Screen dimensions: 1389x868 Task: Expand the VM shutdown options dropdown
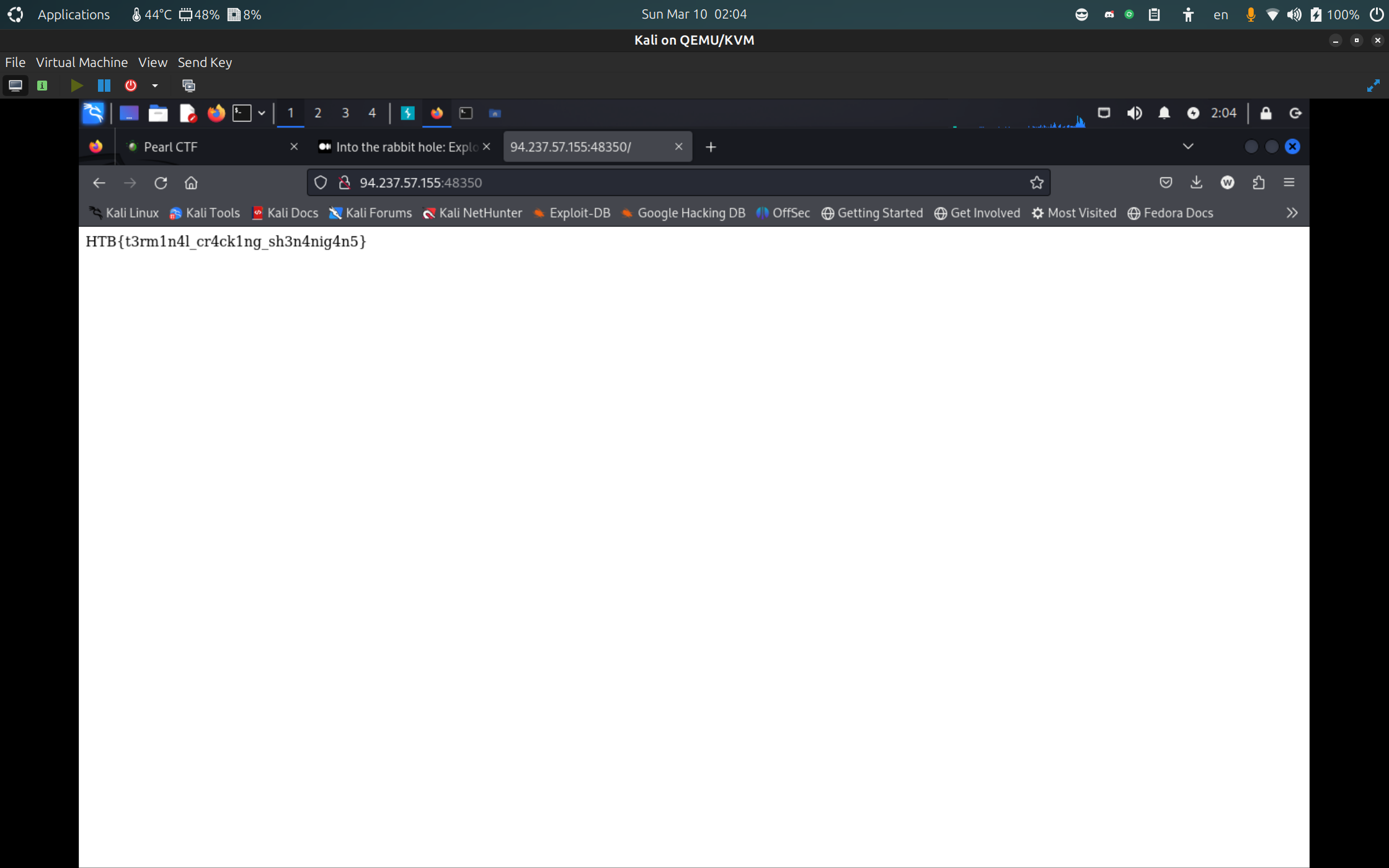pyautogui.click(x=155, y=86)
